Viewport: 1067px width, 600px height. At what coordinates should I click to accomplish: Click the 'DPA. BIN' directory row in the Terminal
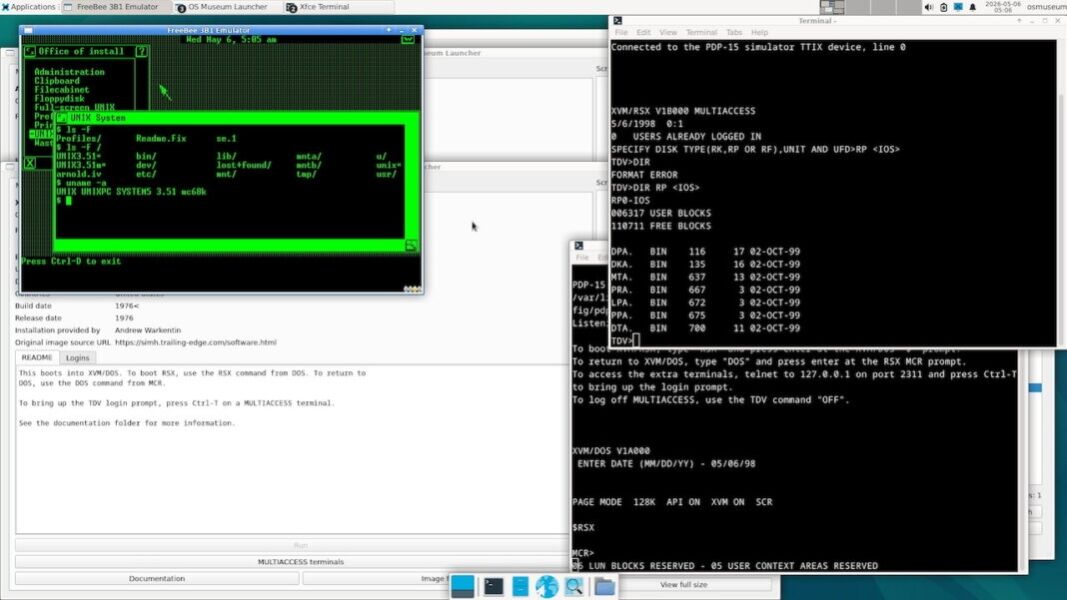tap(706, 252)
